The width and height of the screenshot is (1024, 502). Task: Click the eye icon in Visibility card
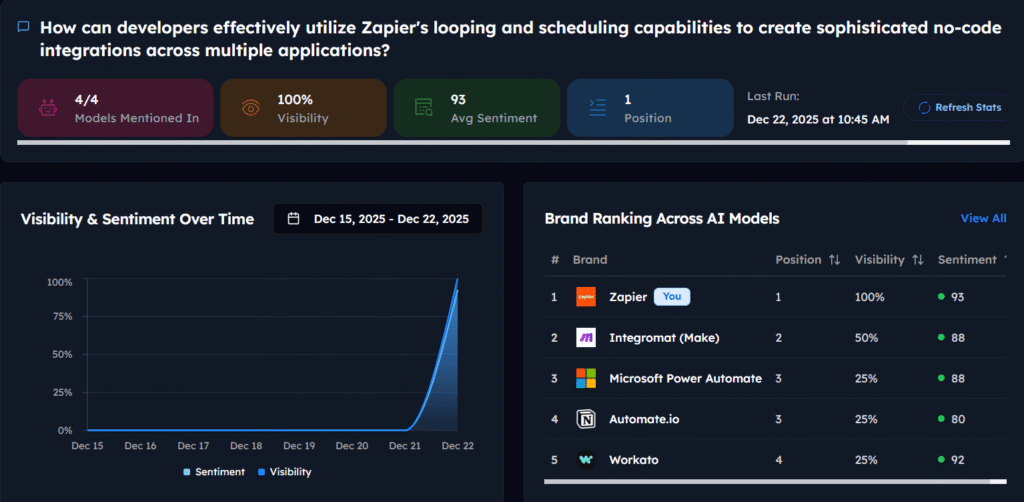pyautogui.click(x=251, y=108)
